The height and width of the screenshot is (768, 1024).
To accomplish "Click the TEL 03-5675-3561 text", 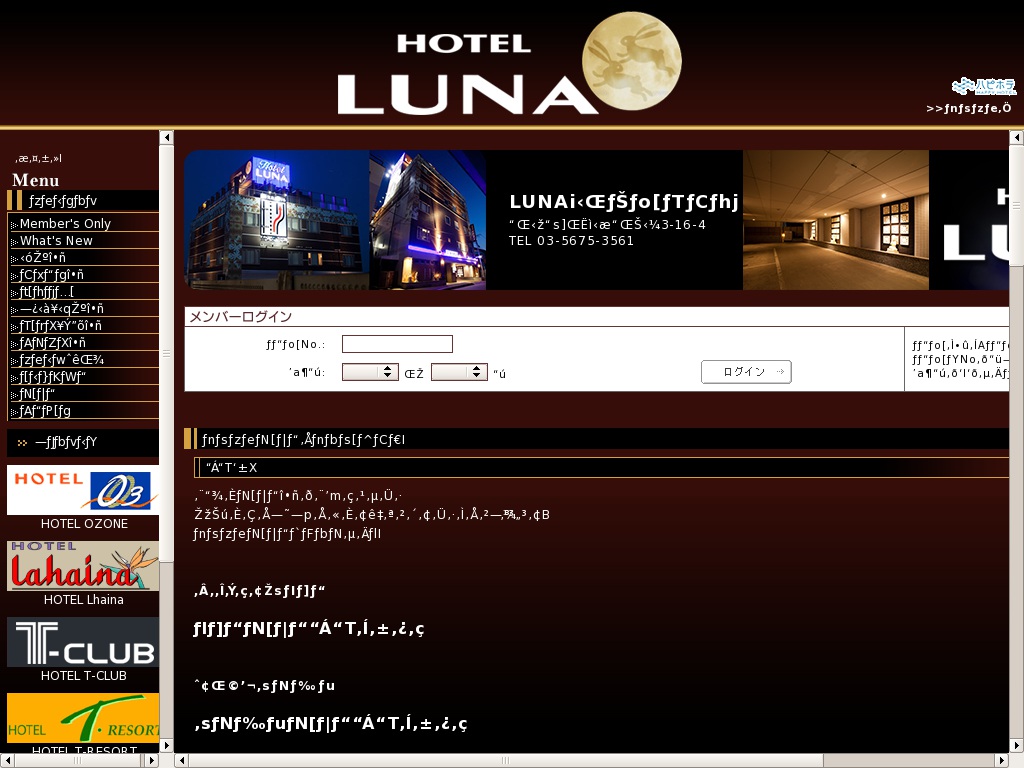I will [571, 240].
